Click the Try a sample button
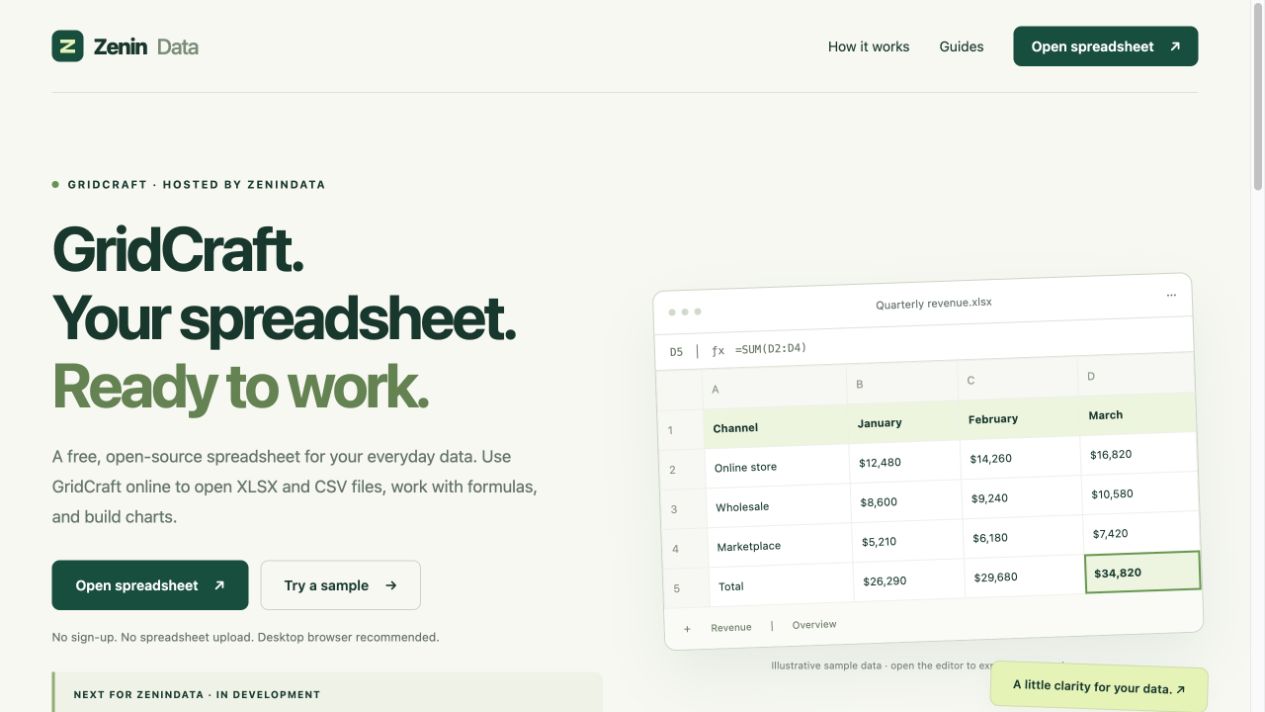Viewport: 1265px width, 712px height. coord(340,585)
